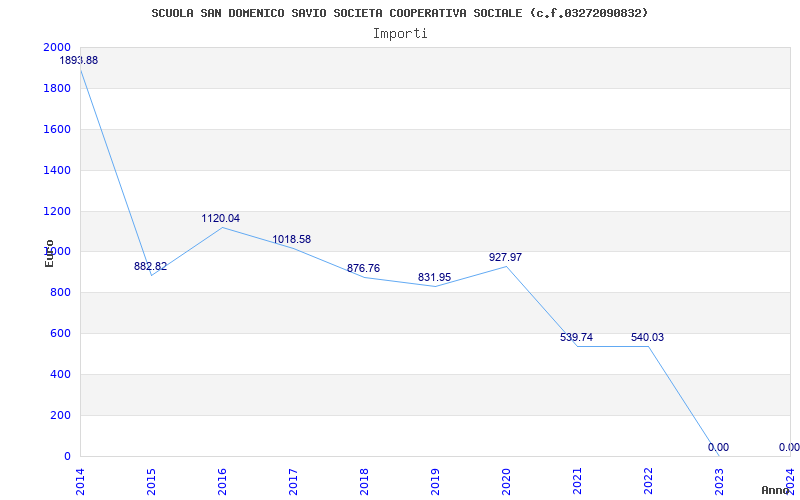Click the 1800 y-axis tick label
Image resolution: width=800 pixels, height=500 pixels.
[x=57, y=88]
